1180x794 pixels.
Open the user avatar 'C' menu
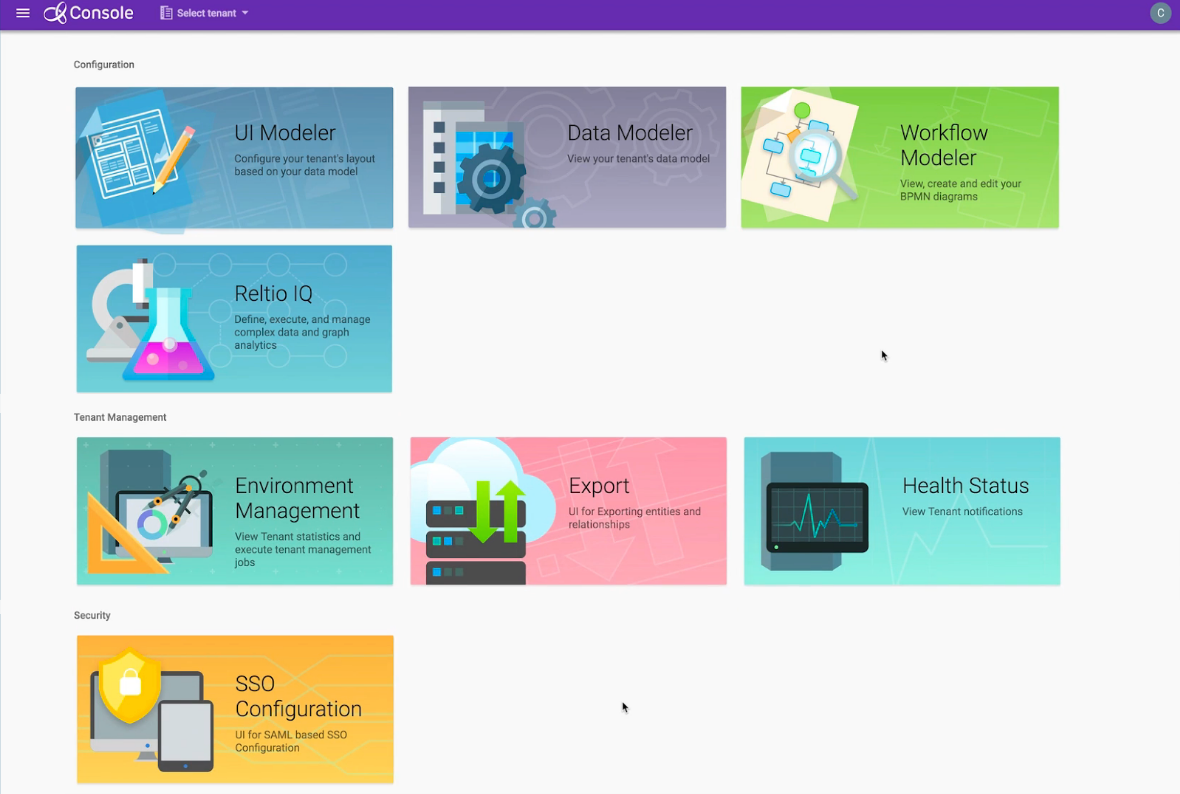[1160, 13]
